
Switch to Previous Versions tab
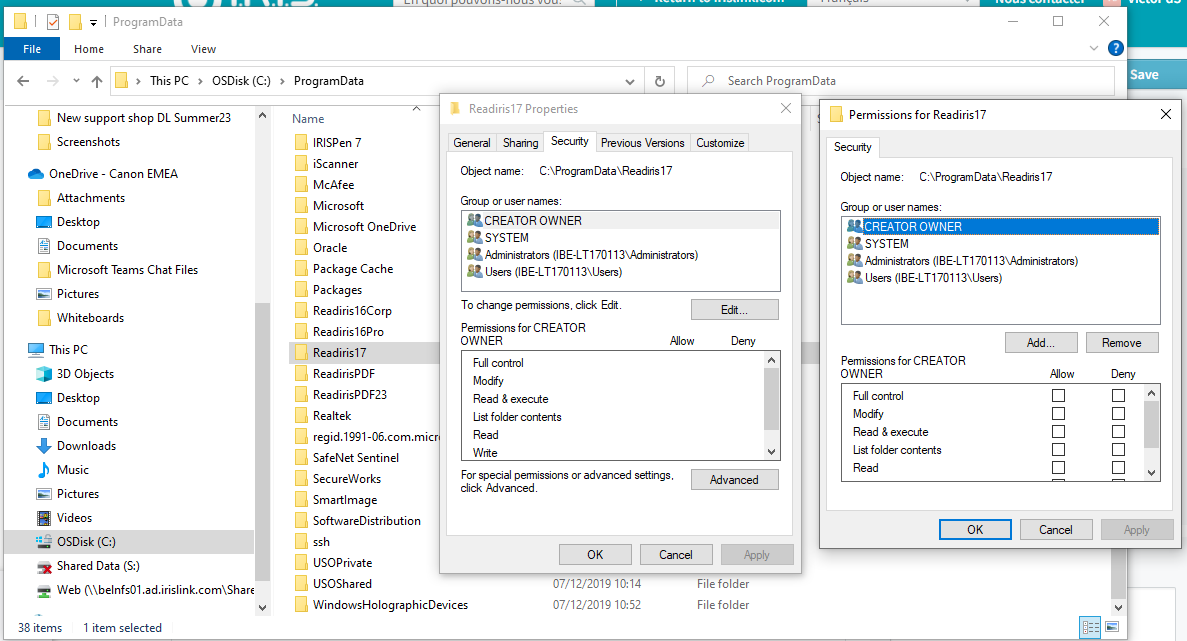[x=643, y=143]
